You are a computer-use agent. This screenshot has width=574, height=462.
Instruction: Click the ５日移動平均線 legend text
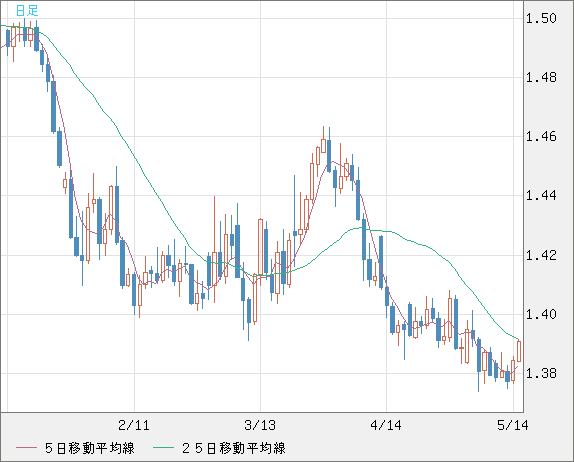[x=90, y=448]
